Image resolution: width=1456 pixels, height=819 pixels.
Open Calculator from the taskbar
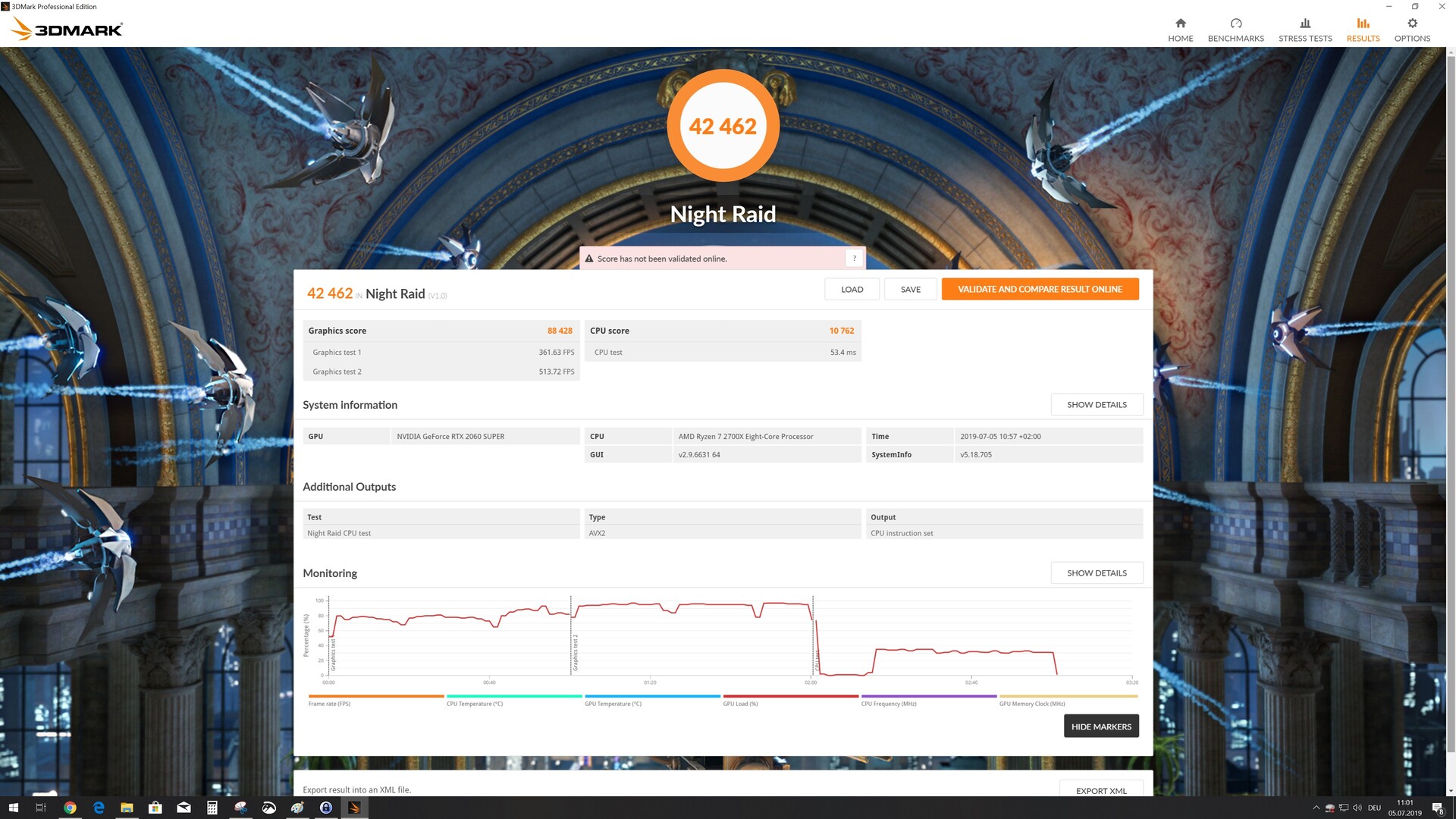pos(212,808)
